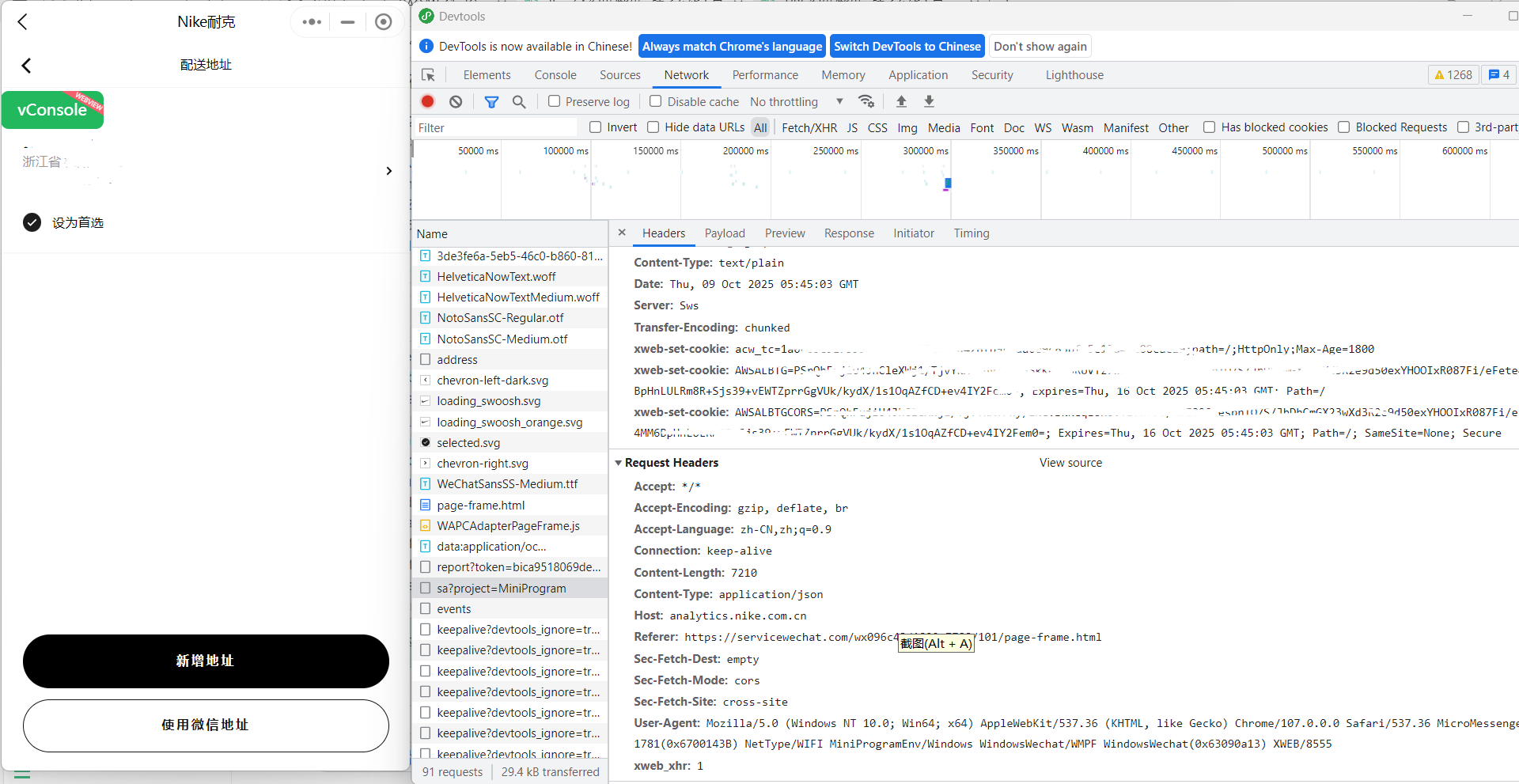Open the Payload tab
Viewport: 1519px width, 784px height.
click(725, 233)
